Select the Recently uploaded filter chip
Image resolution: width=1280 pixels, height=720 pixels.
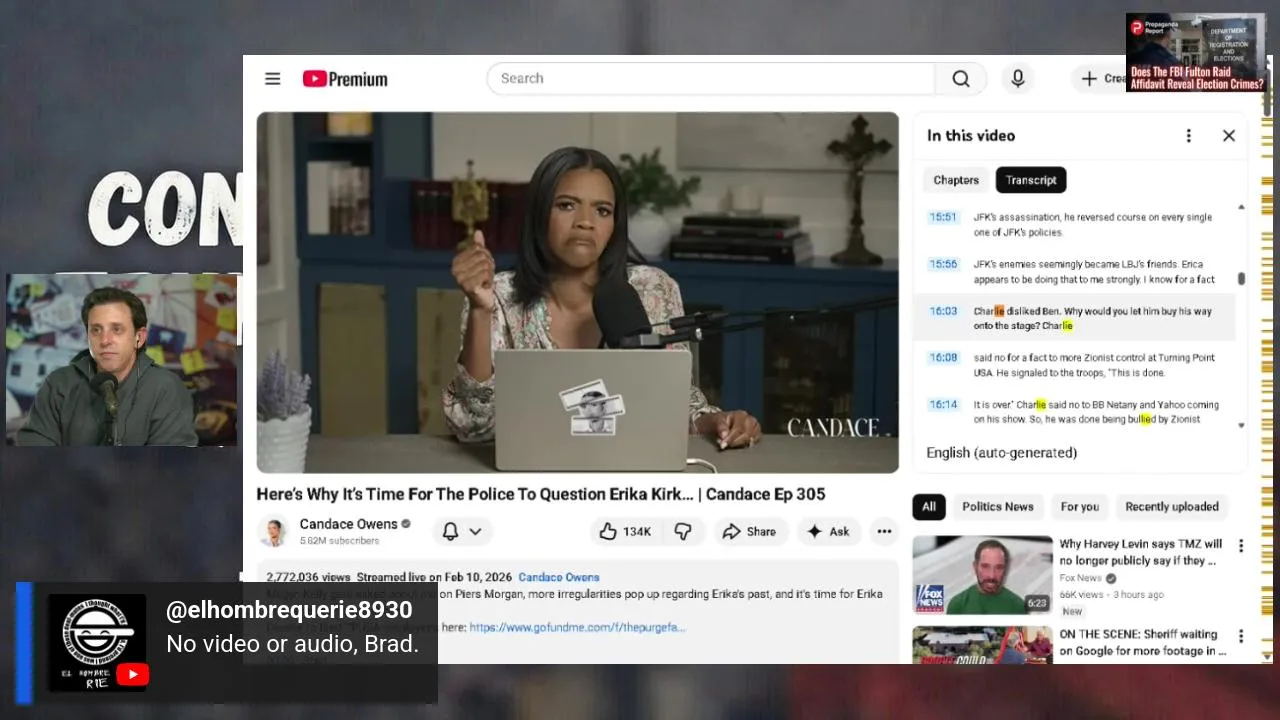click(1172, 507)
